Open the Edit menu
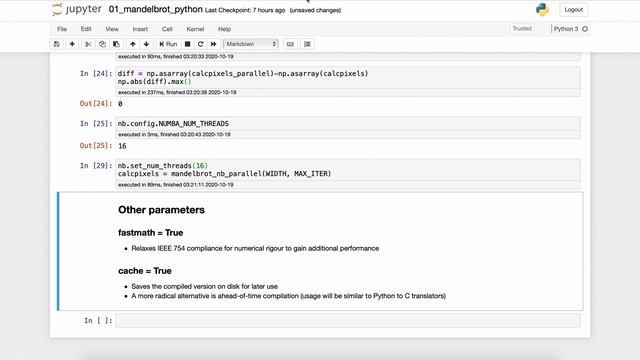This screenshot has height=360, width=640. point(86,29)
